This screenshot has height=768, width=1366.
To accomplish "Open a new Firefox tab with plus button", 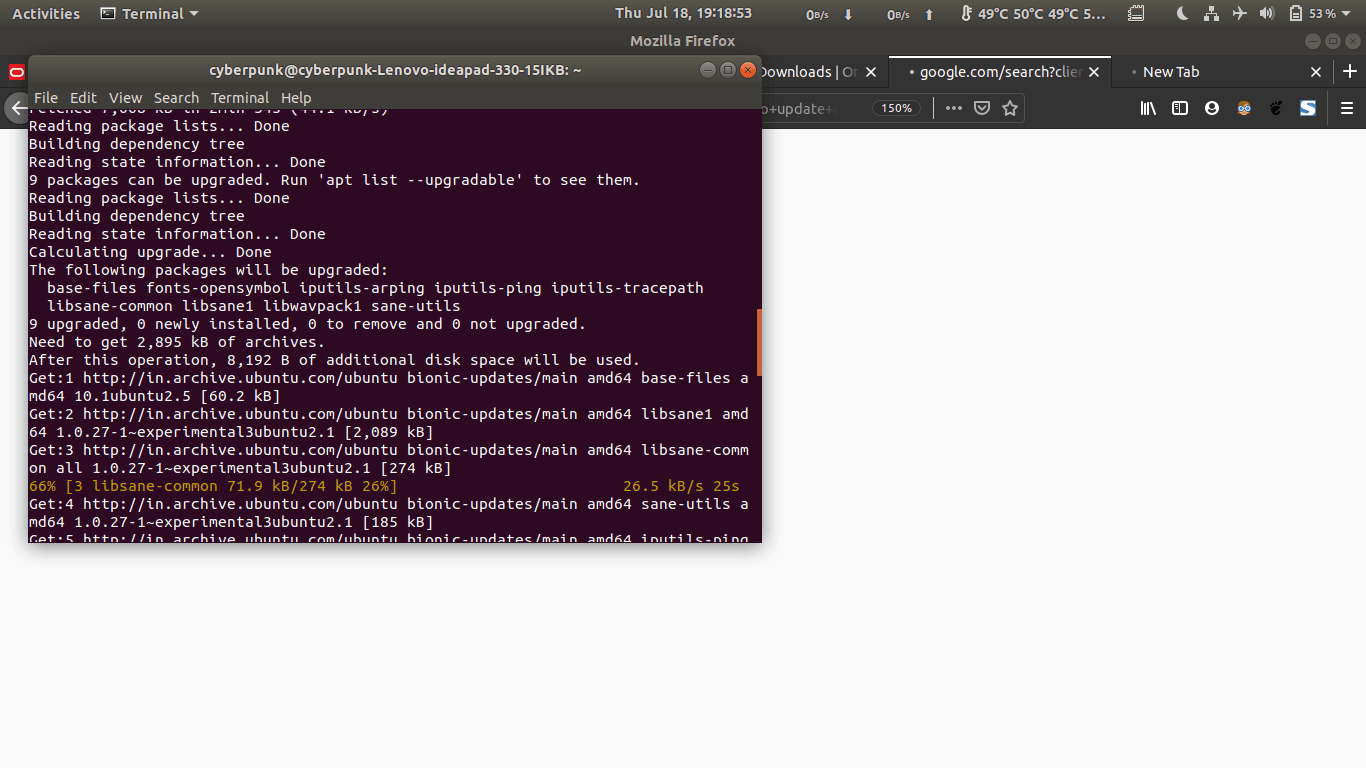I will coord(1350,72).
